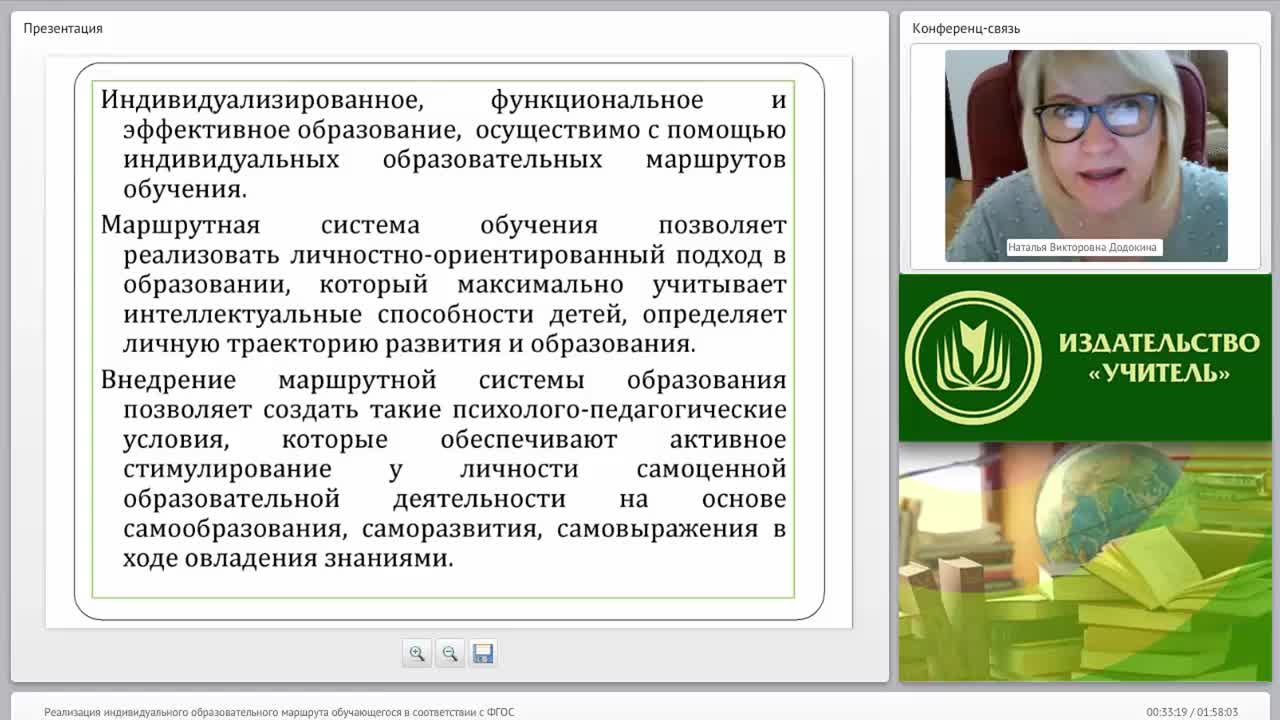
Task: Click the Издательство «Учитель» logo banner
Action: pos(1085,358)
